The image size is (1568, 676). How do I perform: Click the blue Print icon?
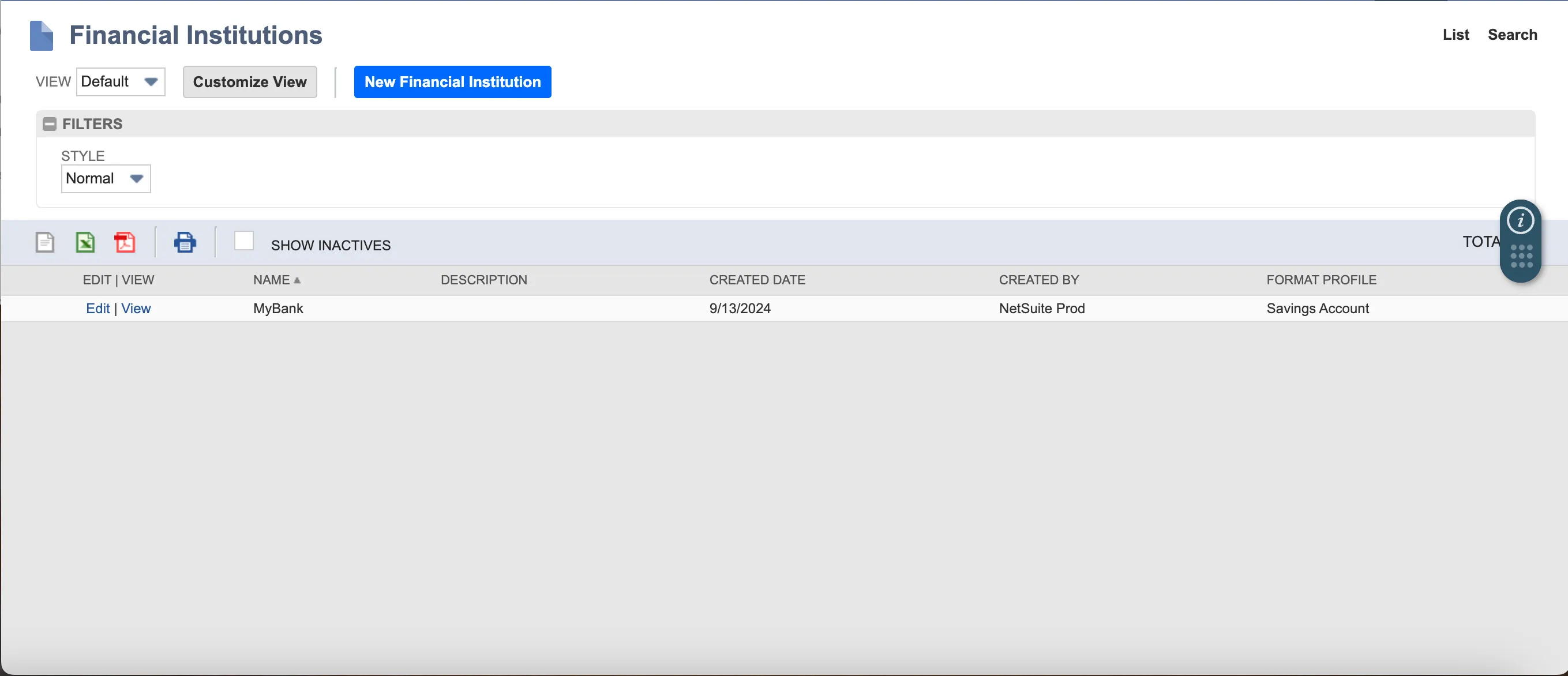(x=185, y=242)
